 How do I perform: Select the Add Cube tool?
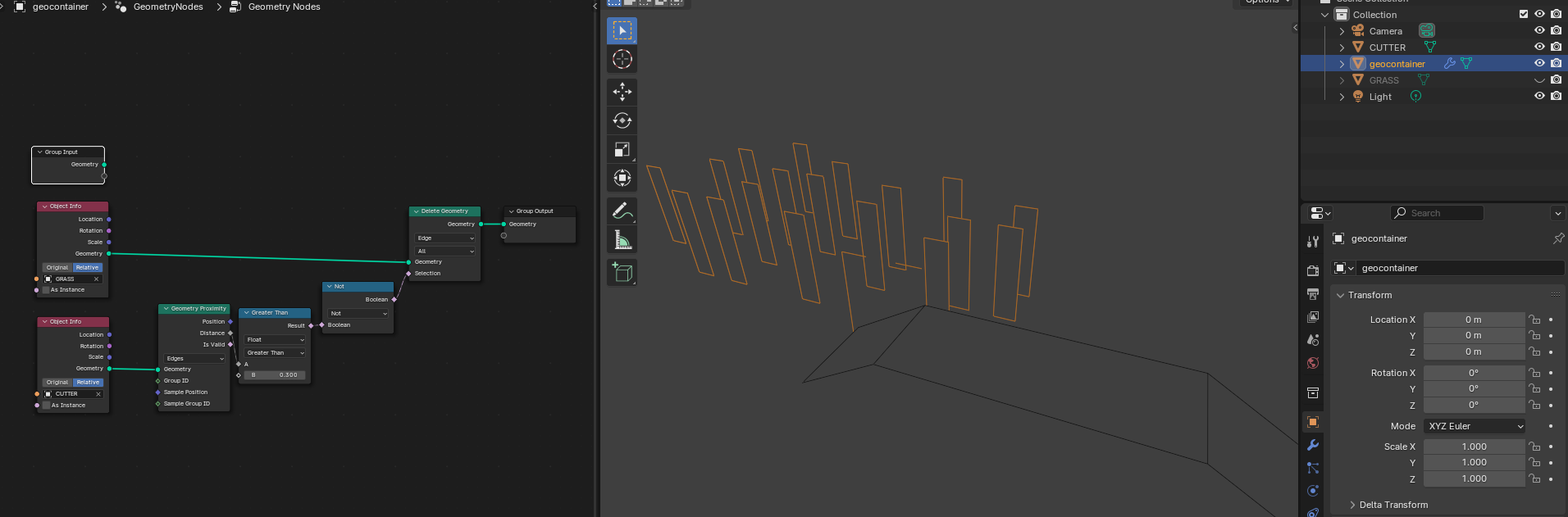(x=622, y=272)
